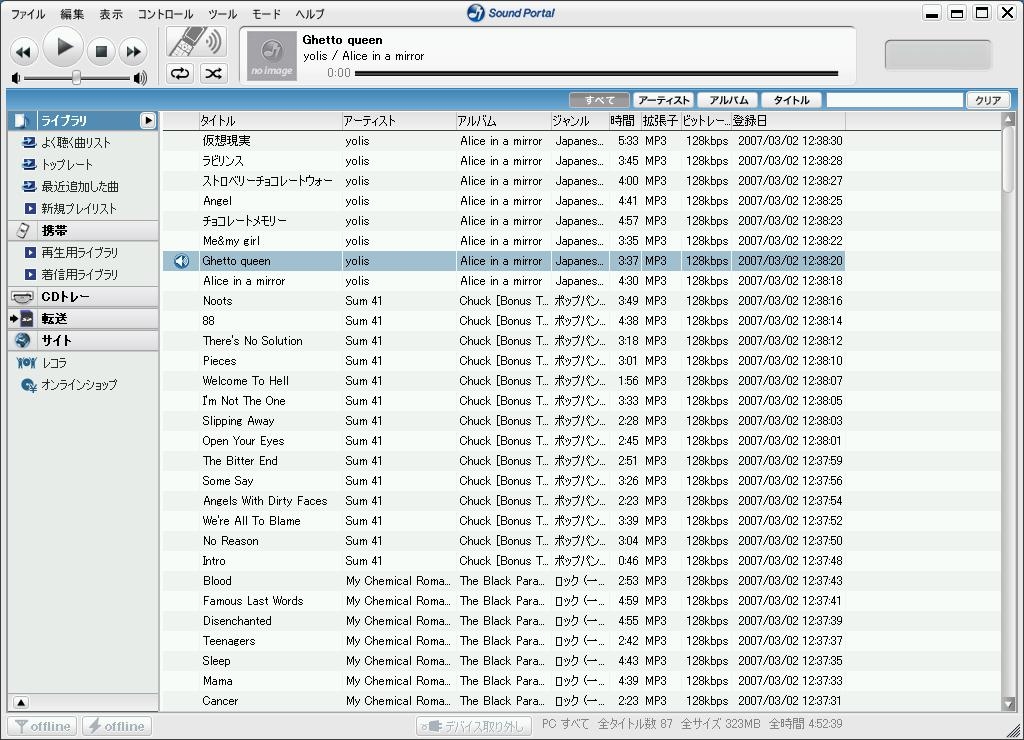This screenshot has width=1024, height=740.
Task: Click the サイト globe icon
Action: [23, 340]
